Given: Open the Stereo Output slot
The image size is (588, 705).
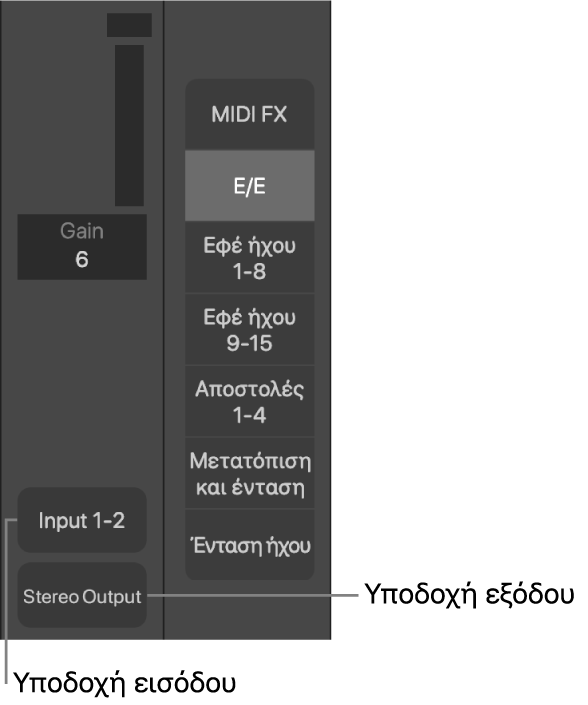Looking at the screenshot, I should [82, 595].
